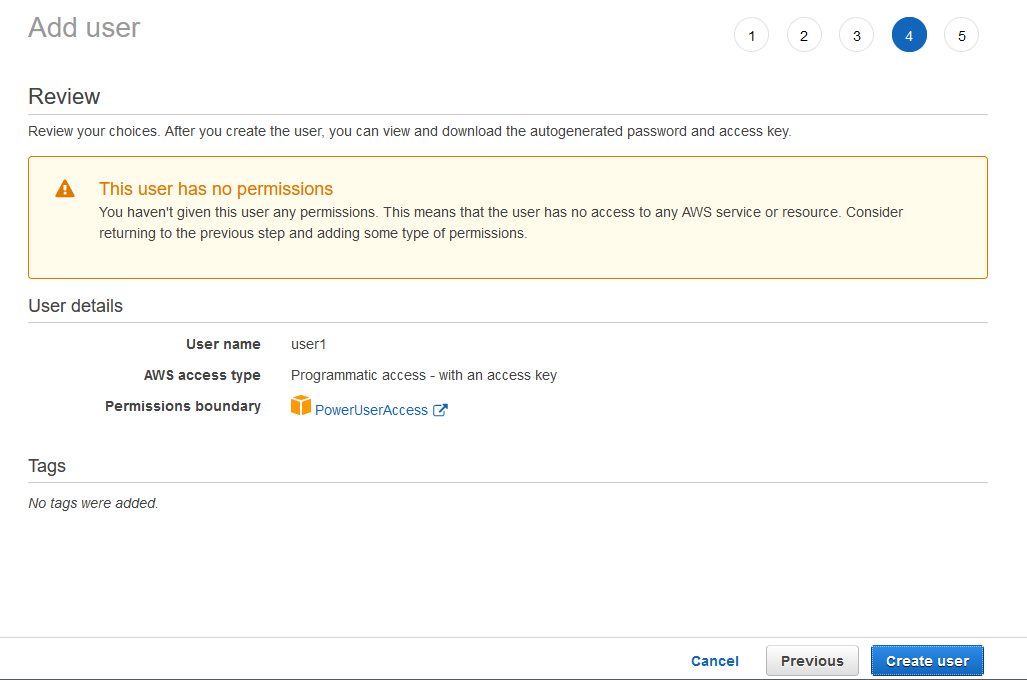This screenshot has height=680, width=1027.
Task: Click the 'Programmatic access - with an access key' text
Action: click(424, 375)
